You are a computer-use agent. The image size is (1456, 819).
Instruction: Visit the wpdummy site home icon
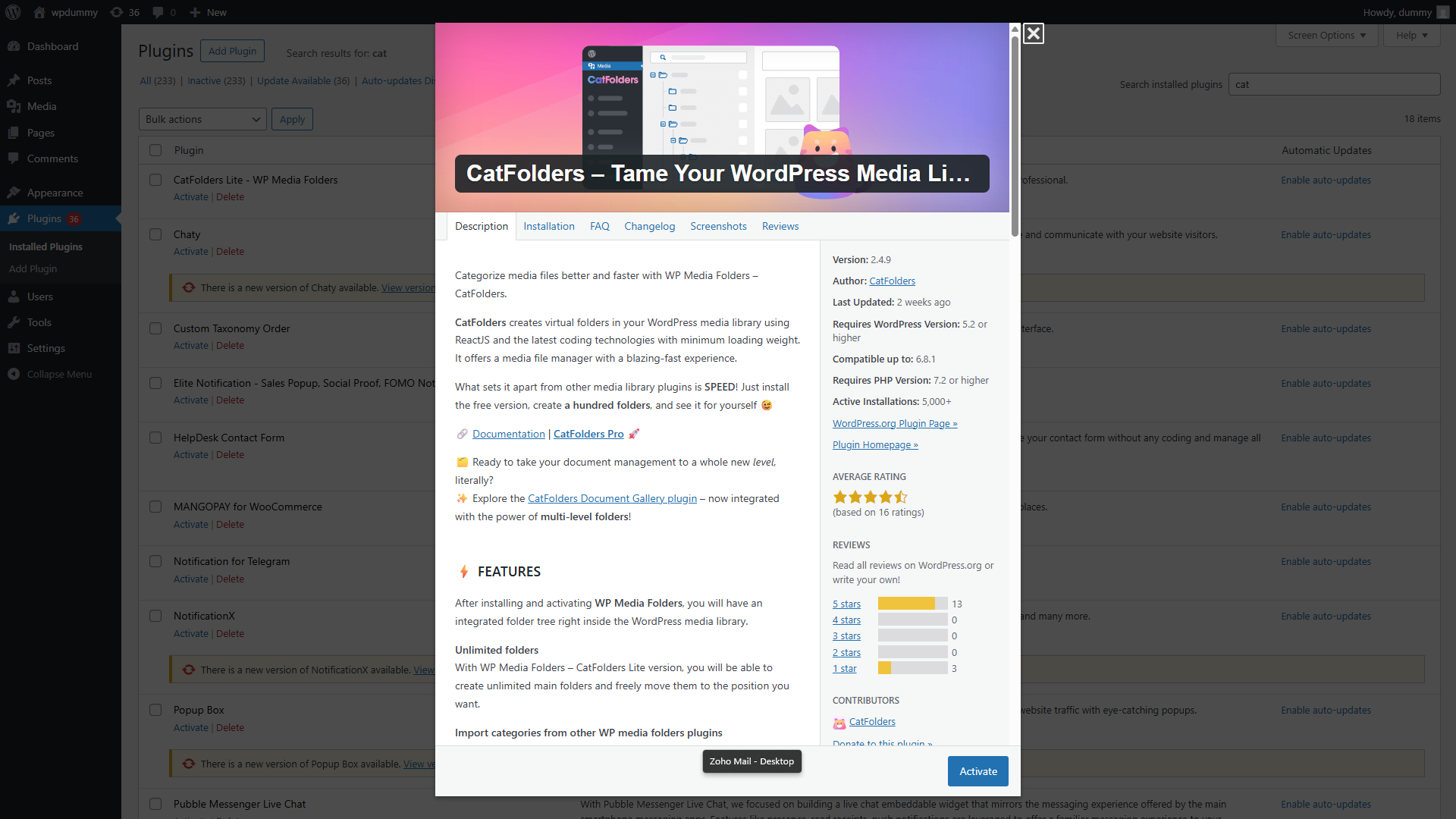39,12
